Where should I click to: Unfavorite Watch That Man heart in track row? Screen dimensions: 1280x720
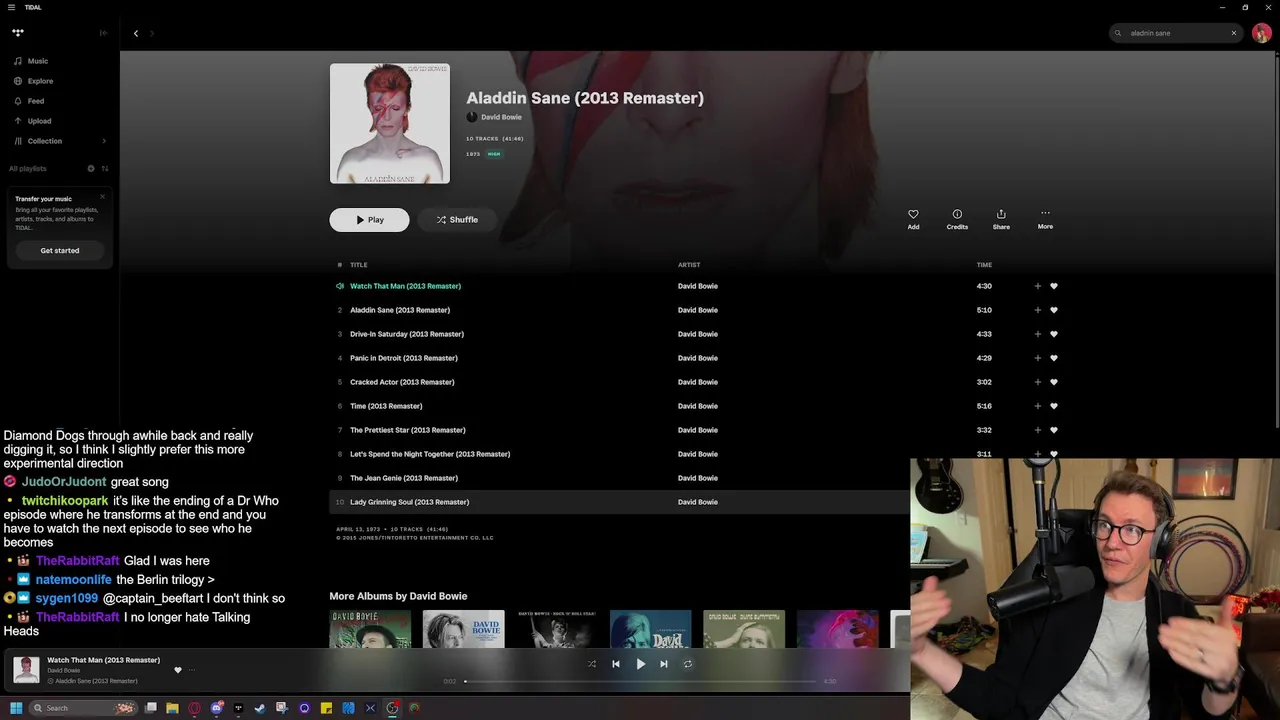coord(1054,286)
